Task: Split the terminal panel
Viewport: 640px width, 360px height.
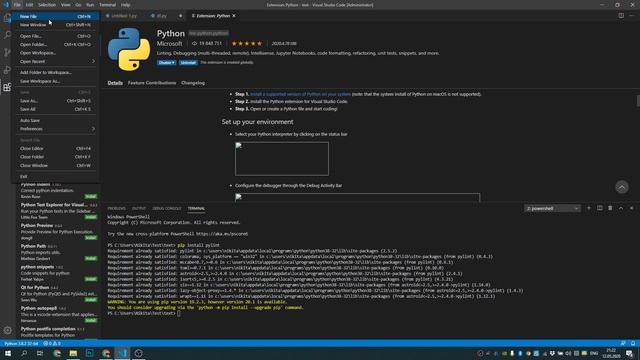Action: (600, 208)
